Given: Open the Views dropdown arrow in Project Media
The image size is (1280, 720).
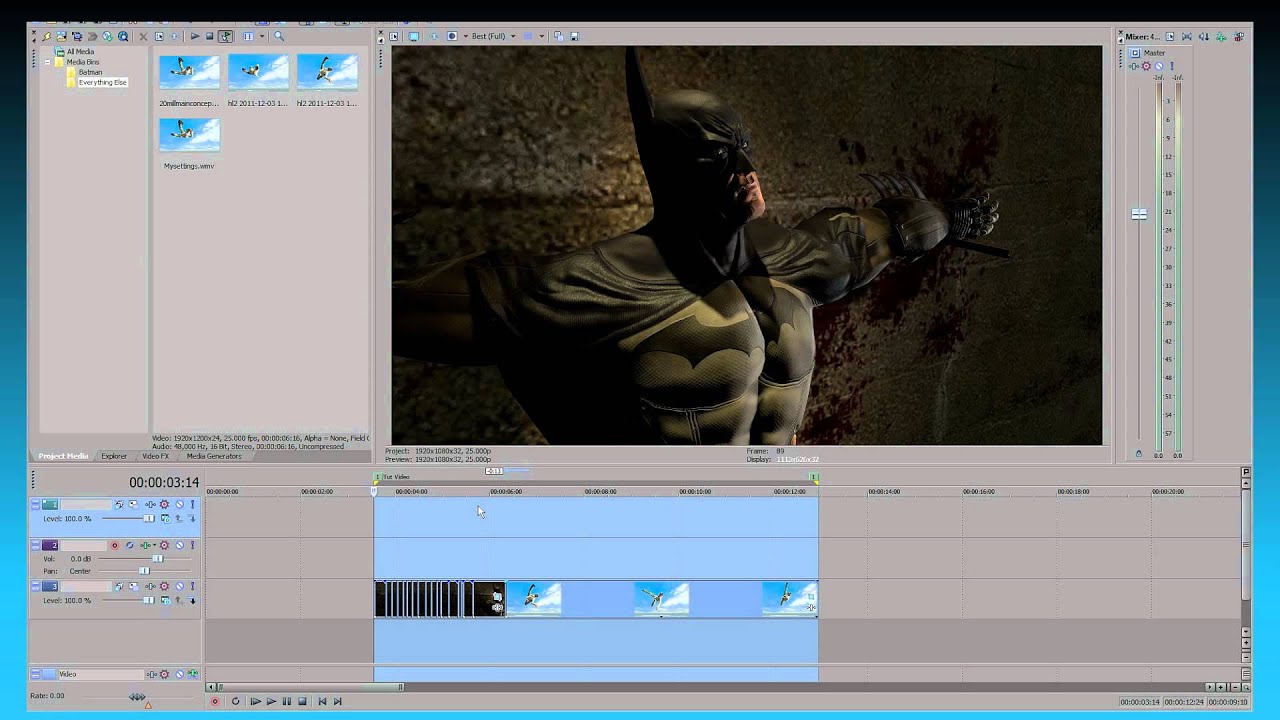Looking at the screenshot, I should coord(262,36).
